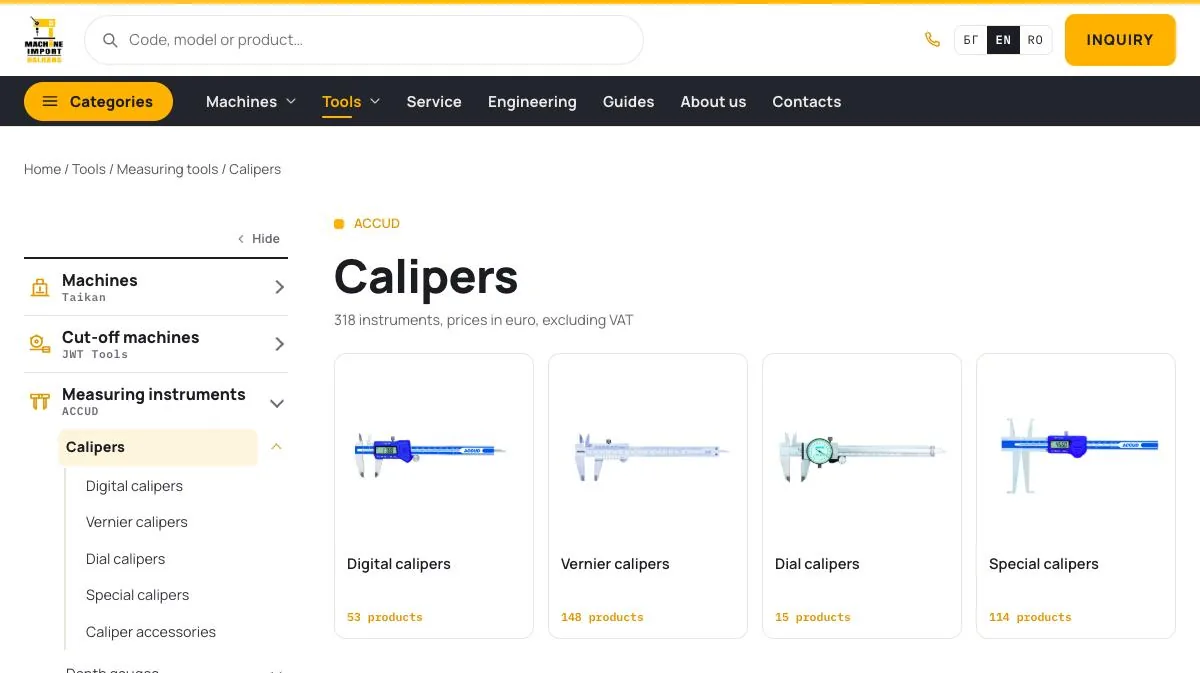Hide the sidebar panel
The width and height of the screenshot is (1200, 673).
click(259, 239)
